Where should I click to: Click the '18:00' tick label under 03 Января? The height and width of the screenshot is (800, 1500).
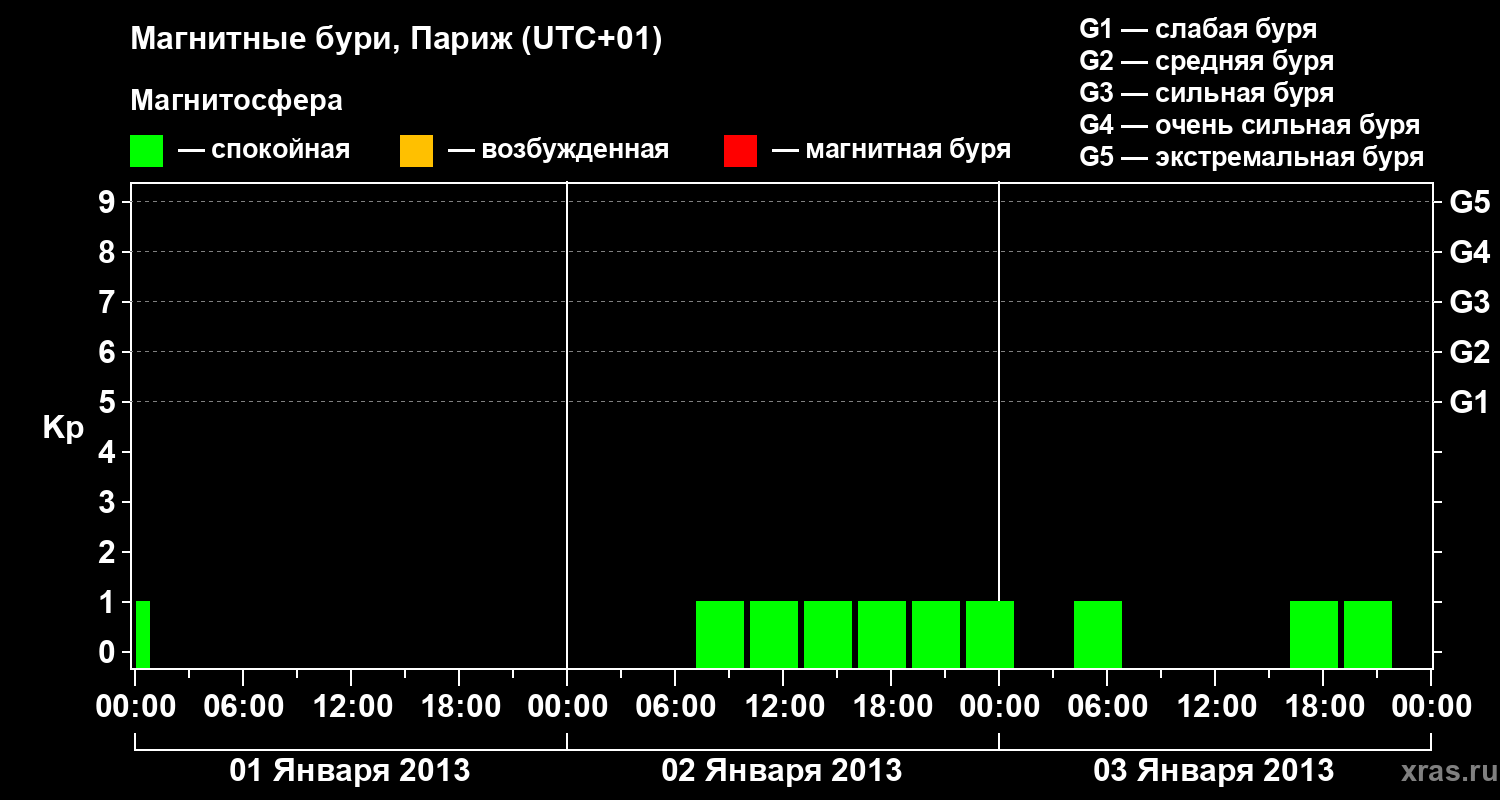[1323, 707]
